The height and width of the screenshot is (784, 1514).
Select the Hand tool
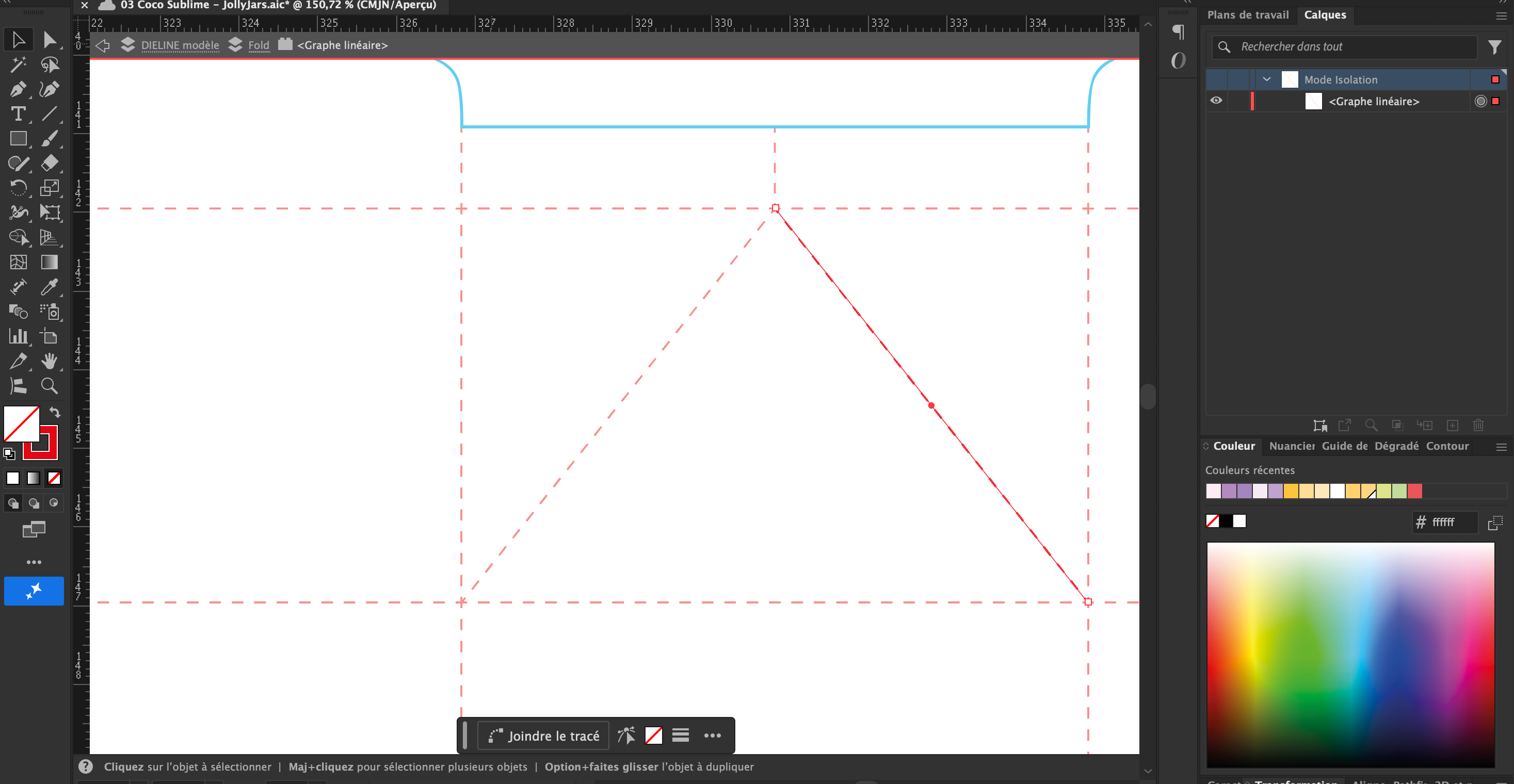click(50, 361)
